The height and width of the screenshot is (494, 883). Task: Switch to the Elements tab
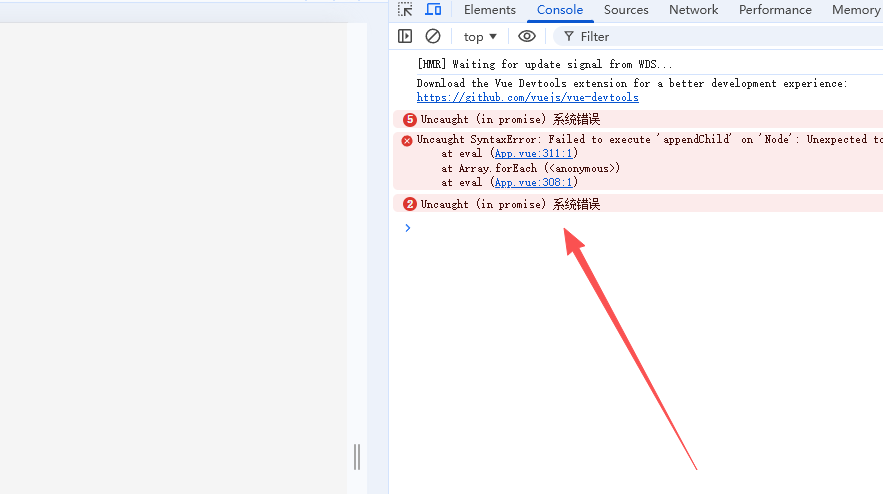click(490, 10)
